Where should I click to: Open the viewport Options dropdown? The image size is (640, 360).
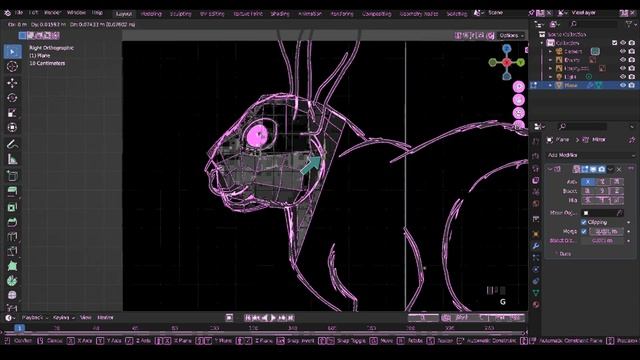(x=511, y=36)
